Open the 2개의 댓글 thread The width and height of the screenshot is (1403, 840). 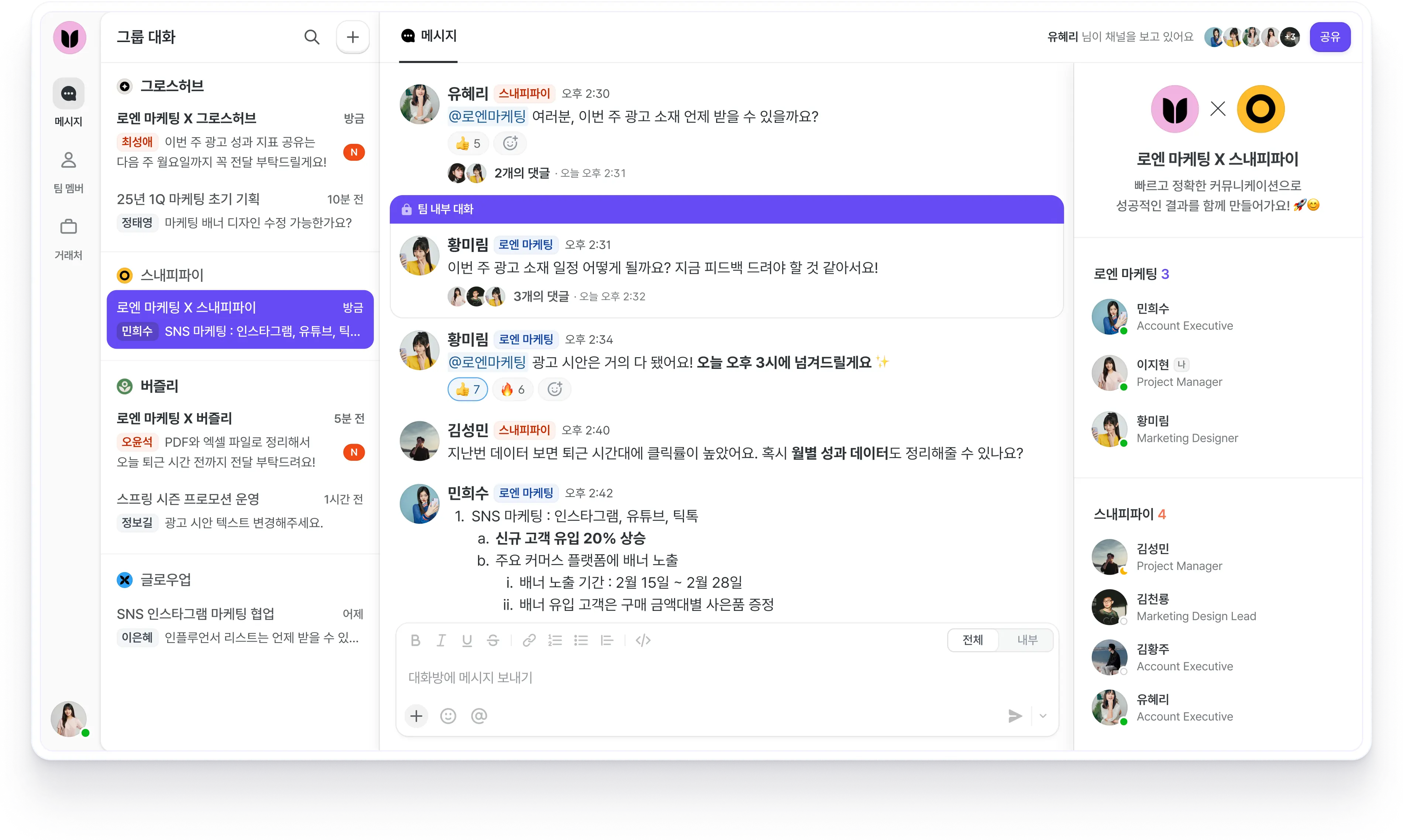522,173
